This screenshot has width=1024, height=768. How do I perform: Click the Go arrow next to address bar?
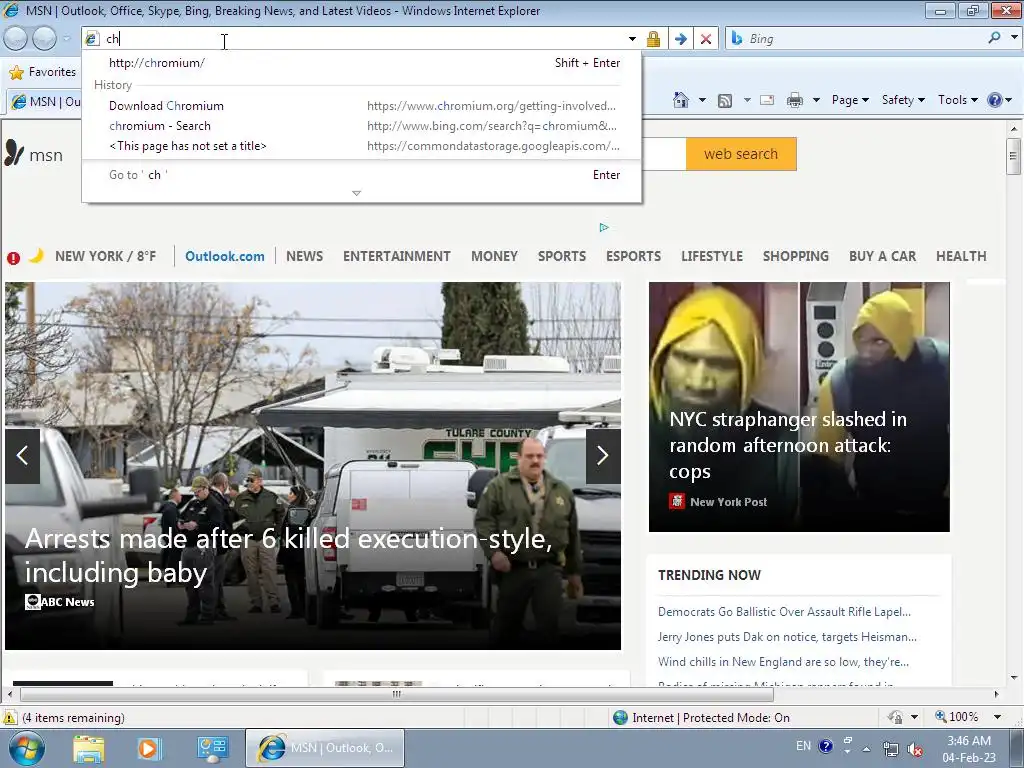[680, 39]
